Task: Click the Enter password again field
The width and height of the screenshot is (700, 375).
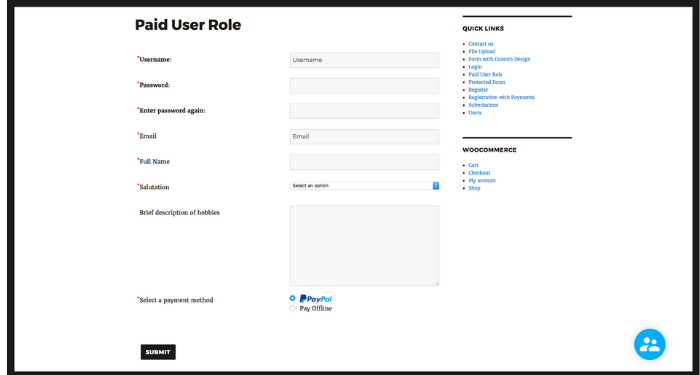Action: 364,111
